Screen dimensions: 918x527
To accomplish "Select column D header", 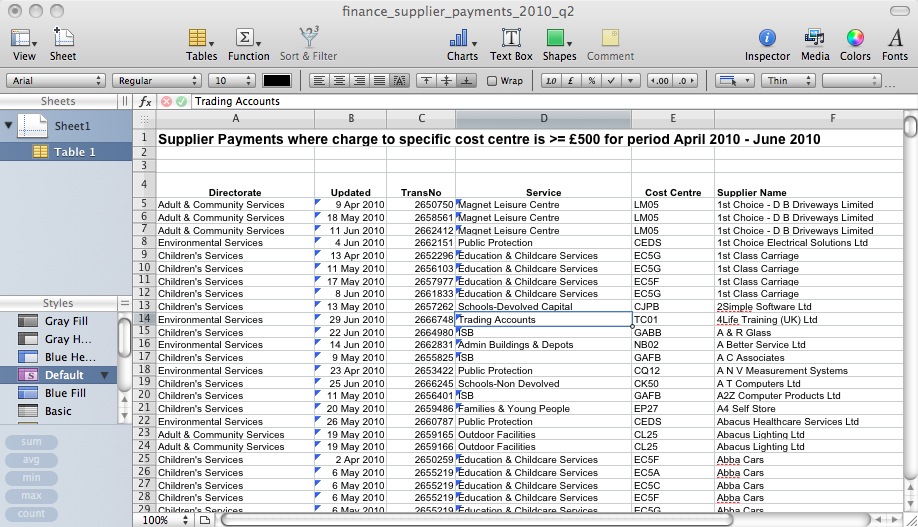I will tap(543, 118).
